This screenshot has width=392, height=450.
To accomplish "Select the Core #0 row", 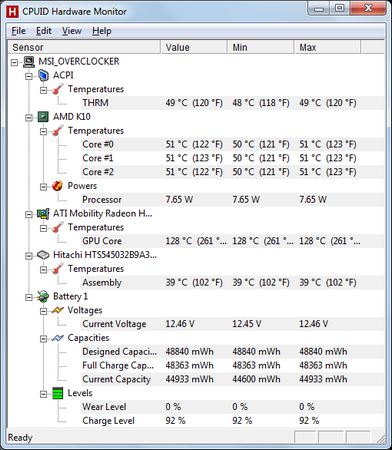I will coord(232,144).
